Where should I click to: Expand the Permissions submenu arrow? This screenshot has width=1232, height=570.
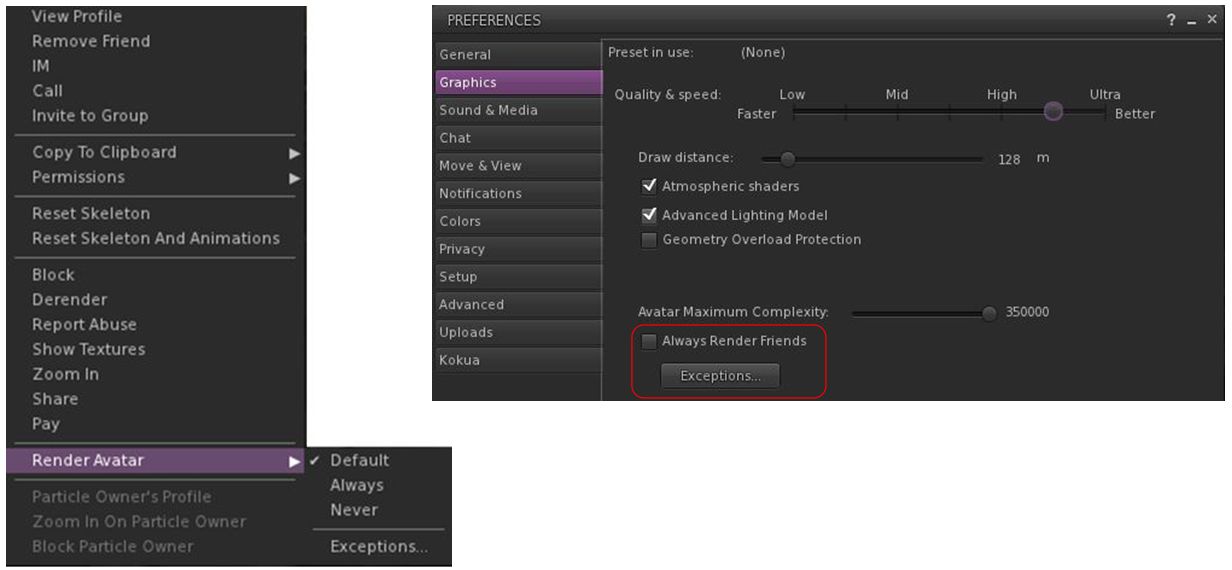click(294, 178)
